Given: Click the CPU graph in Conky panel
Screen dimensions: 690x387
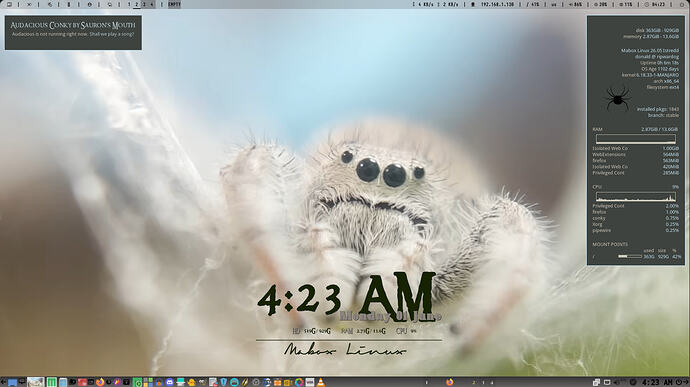Looking at the screenshot, I should pyautogui.click(x=636, y=196).
